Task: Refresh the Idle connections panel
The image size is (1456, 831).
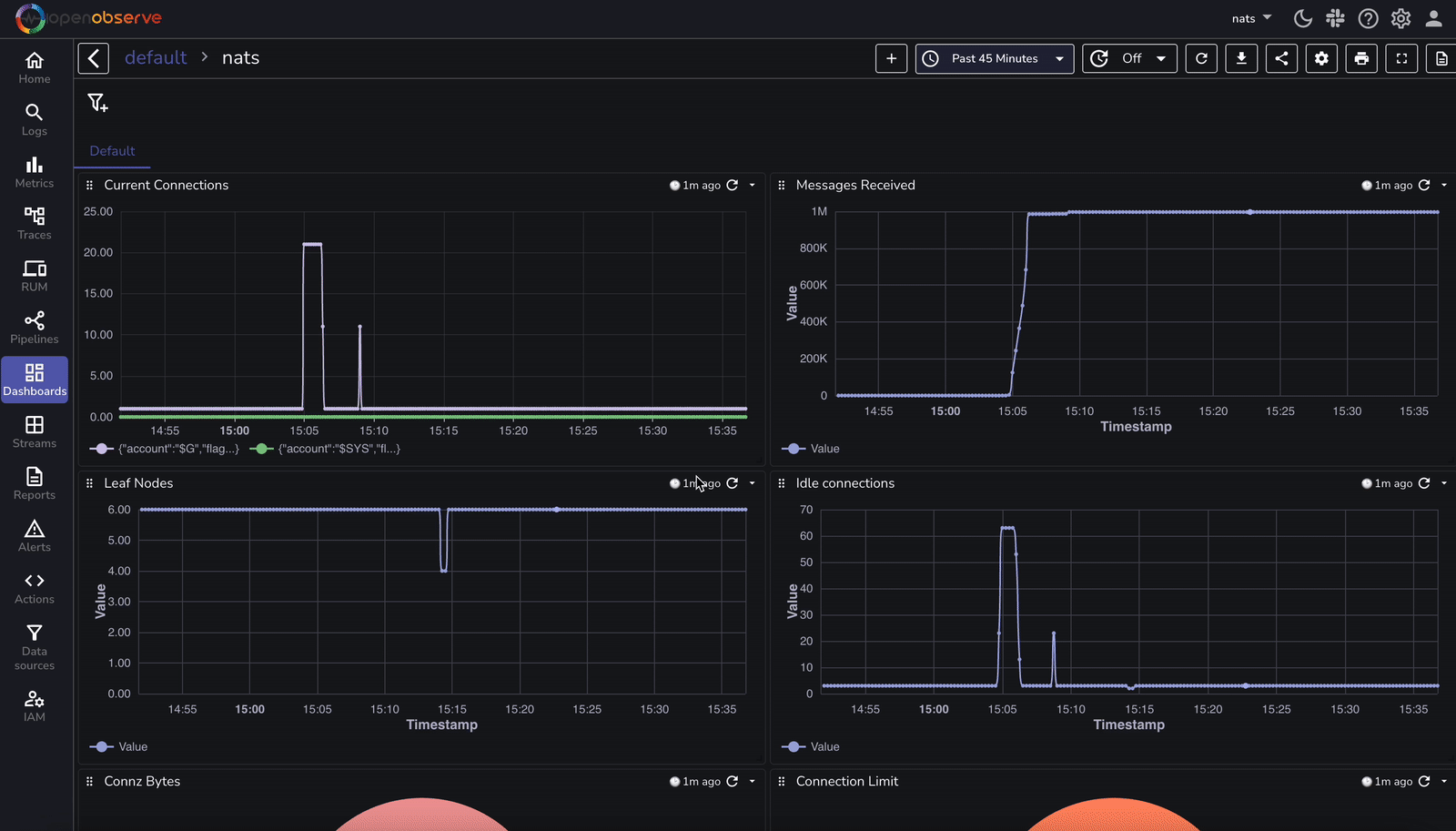Action: [1426, 483]
